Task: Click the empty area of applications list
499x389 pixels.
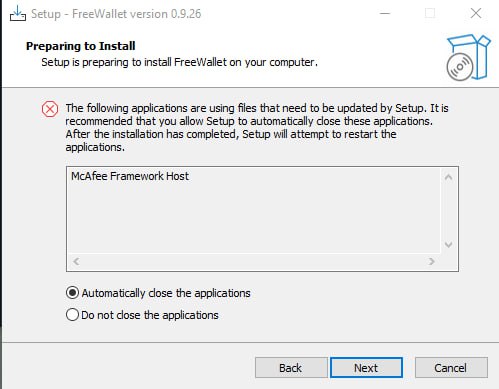Action: (x=253, y=220)
